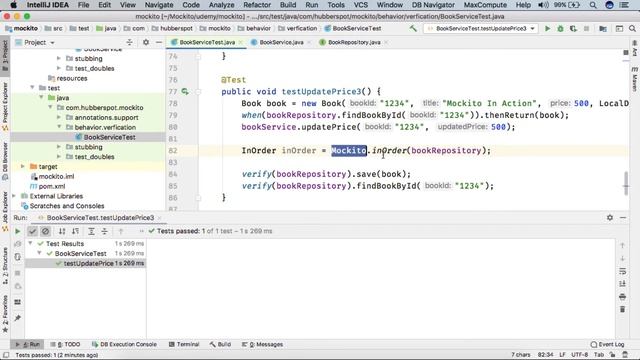Open the Messages tool window
This screenshot has height=360, width=640.
tap(262, 344)
